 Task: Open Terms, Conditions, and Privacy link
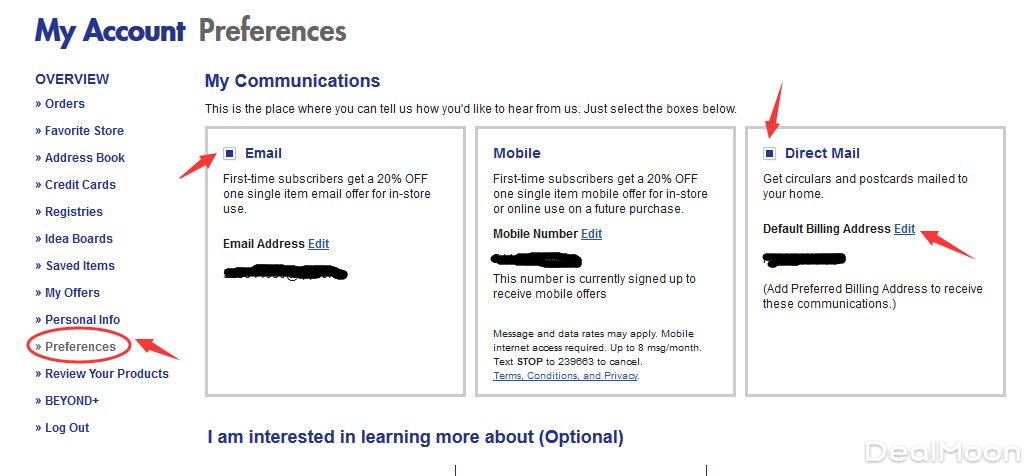tap(566, 376)
